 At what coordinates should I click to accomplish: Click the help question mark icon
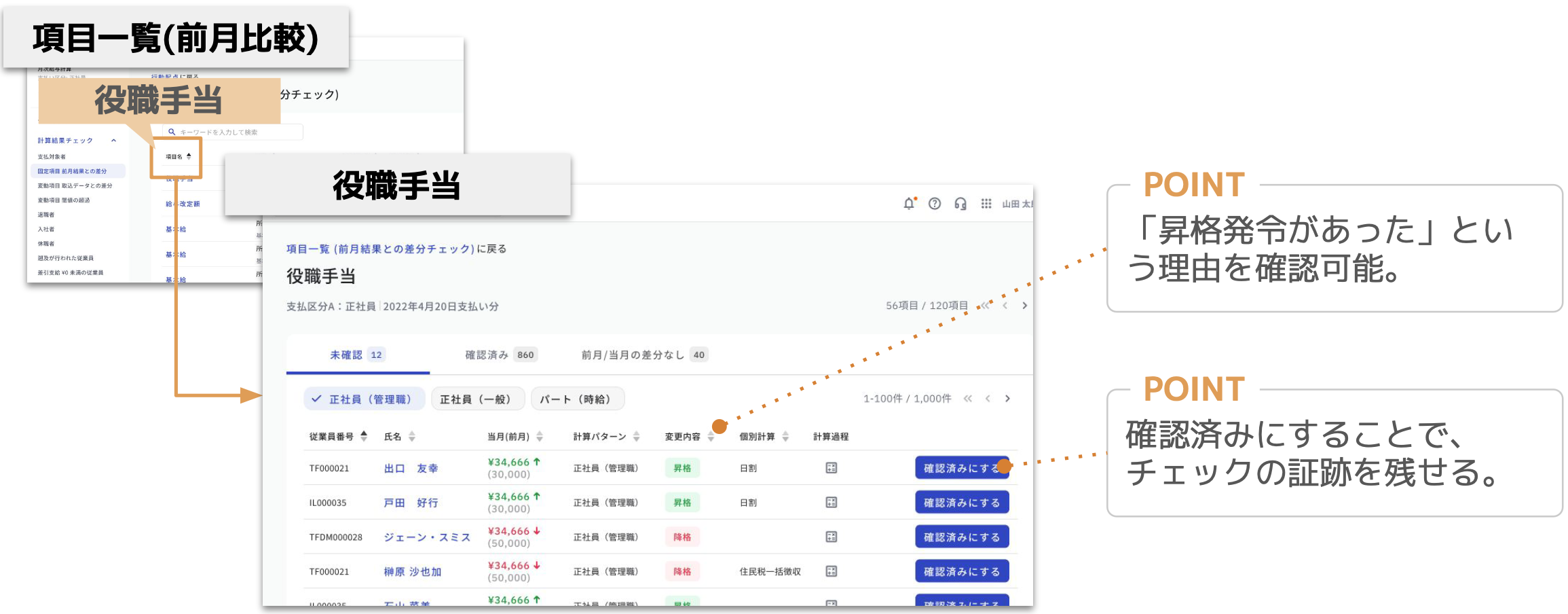(x=935, y=204)
